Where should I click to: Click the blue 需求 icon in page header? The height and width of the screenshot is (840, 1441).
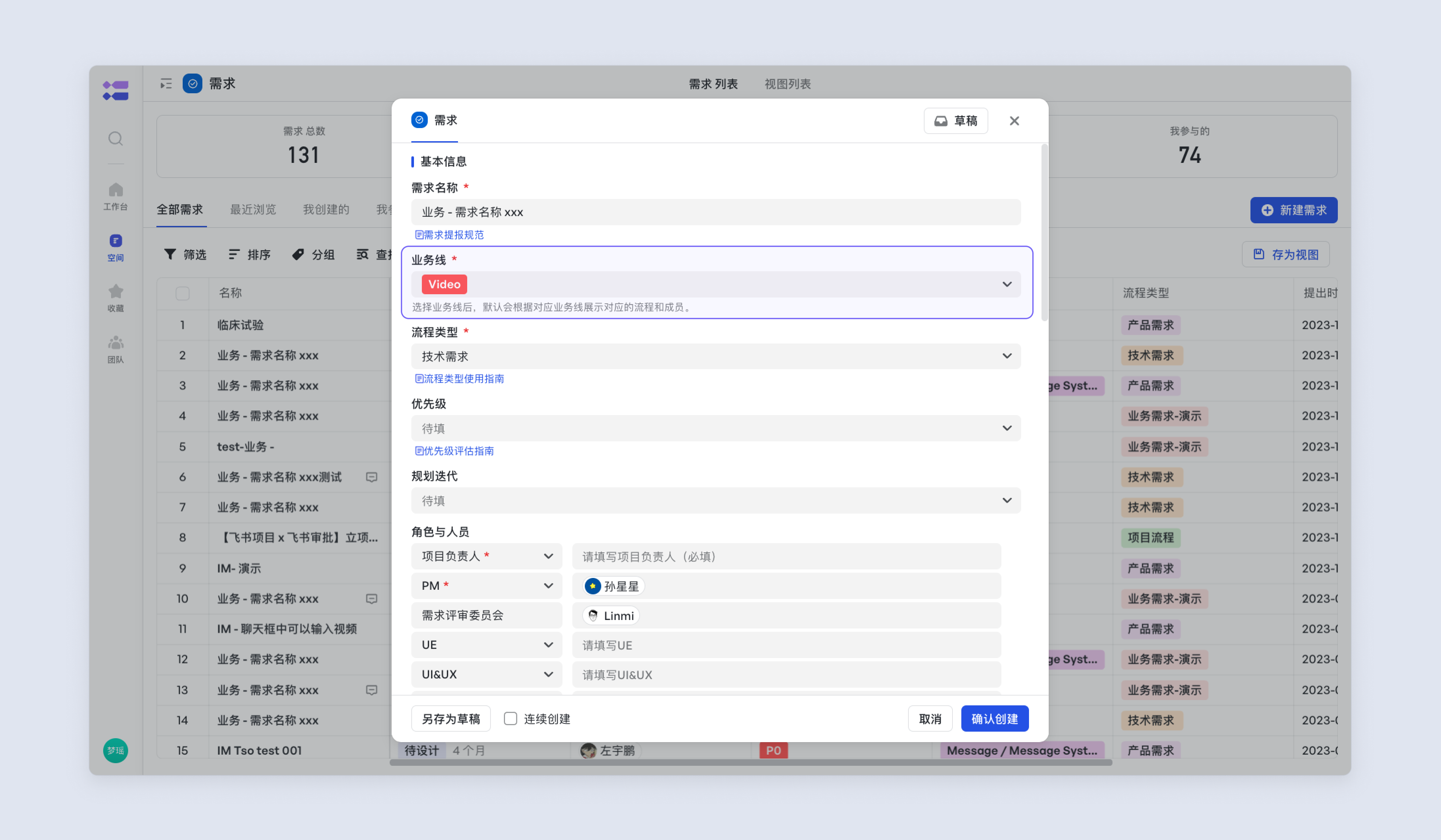[x=193, y=83]
